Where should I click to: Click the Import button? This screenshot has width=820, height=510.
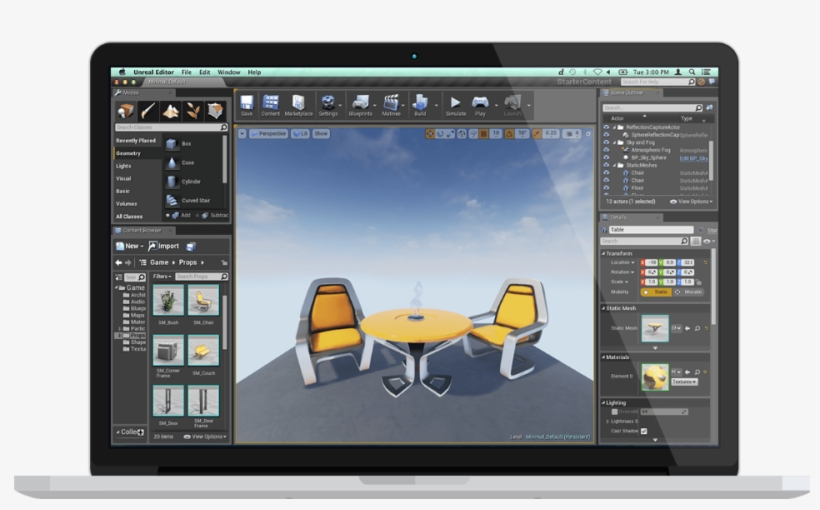(164, 246)
